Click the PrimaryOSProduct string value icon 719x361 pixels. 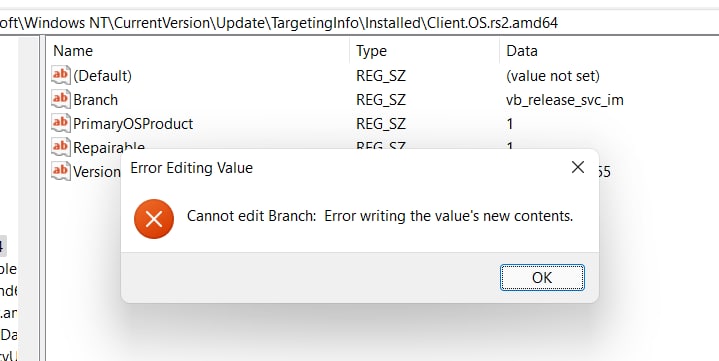pyautogui.click(x=61, y=123)
